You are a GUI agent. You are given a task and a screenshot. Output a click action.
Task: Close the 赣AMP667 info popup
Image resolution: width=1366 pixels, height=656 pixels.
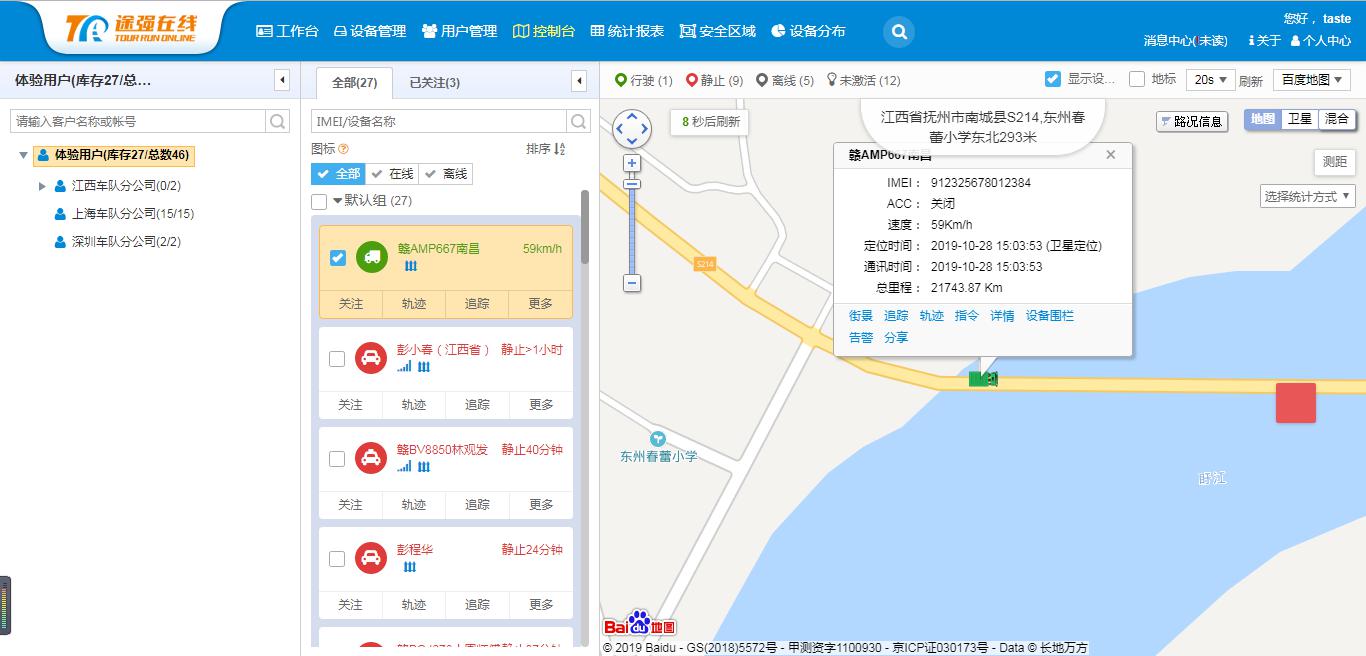pyautogui.click(x=1110, y=155)
